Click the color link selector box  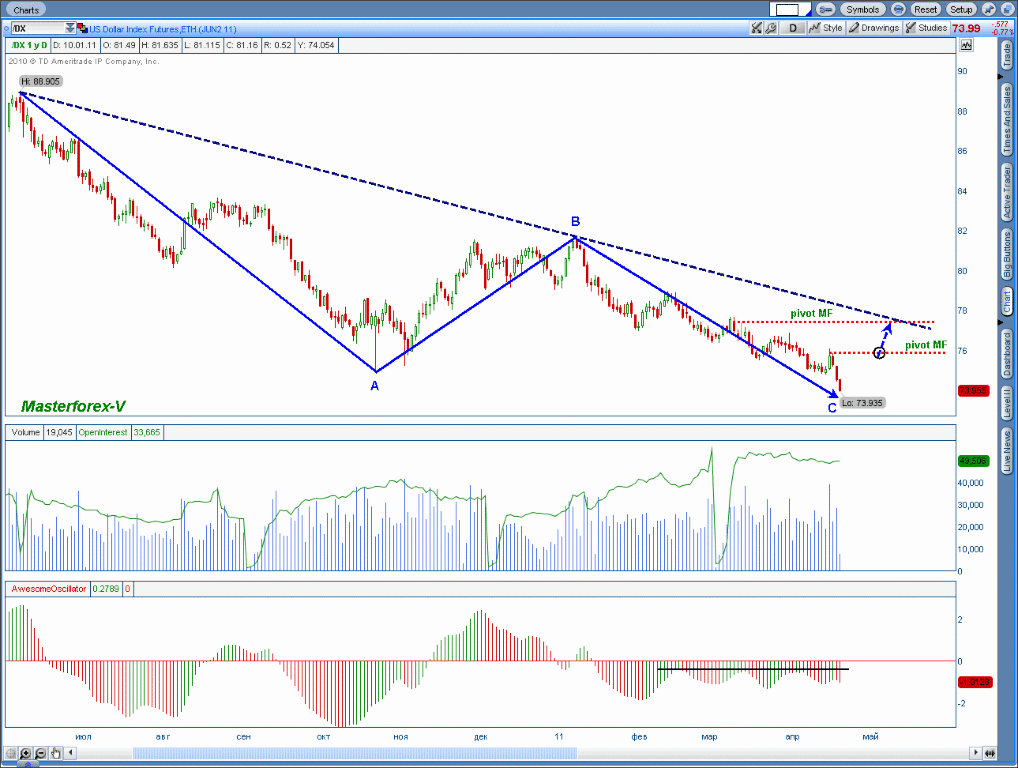click(x=790, y=10)
